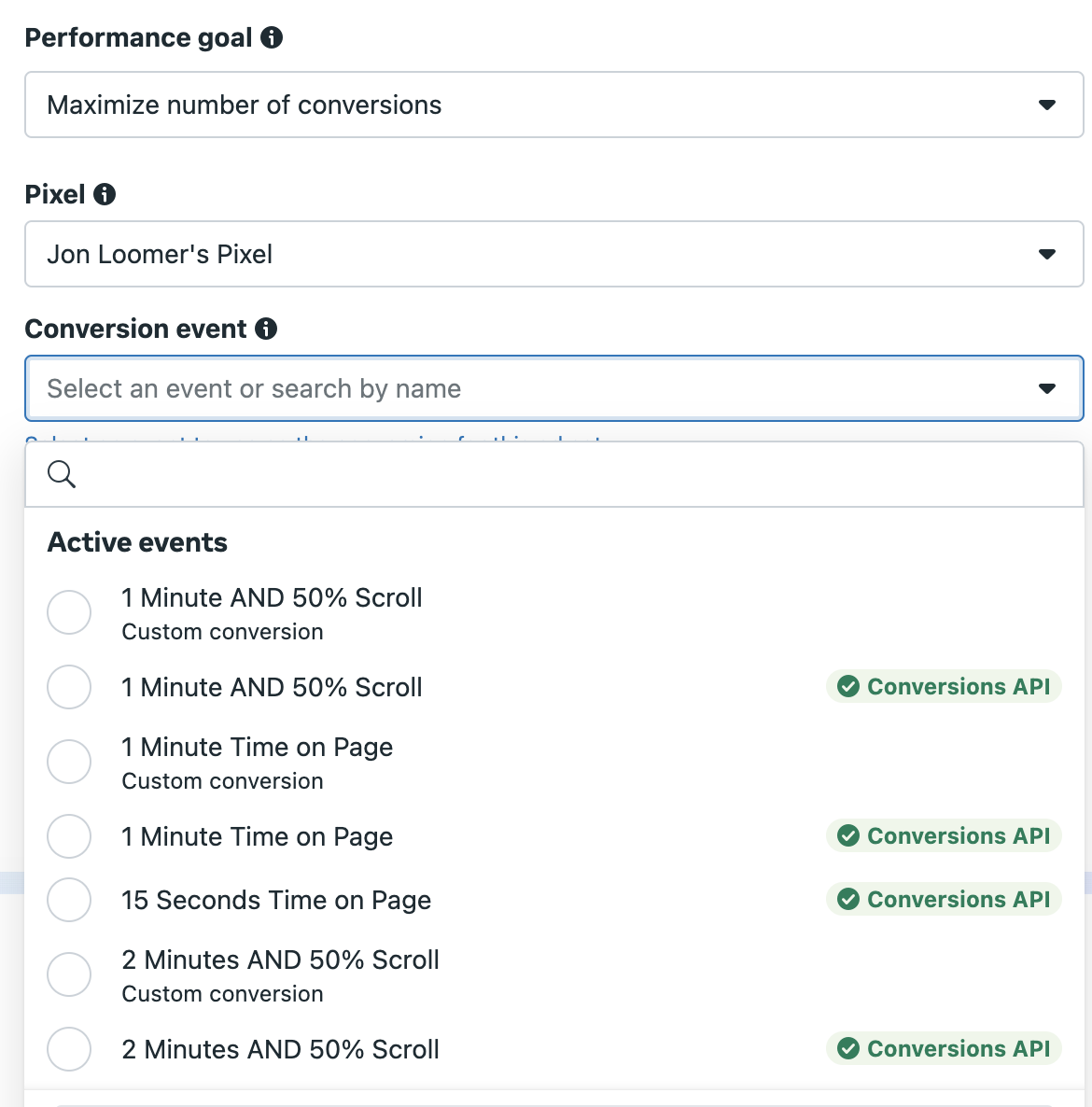
Task: Choose 1 Minute Time on Page Conversions API option
Action: pos(554,836)
